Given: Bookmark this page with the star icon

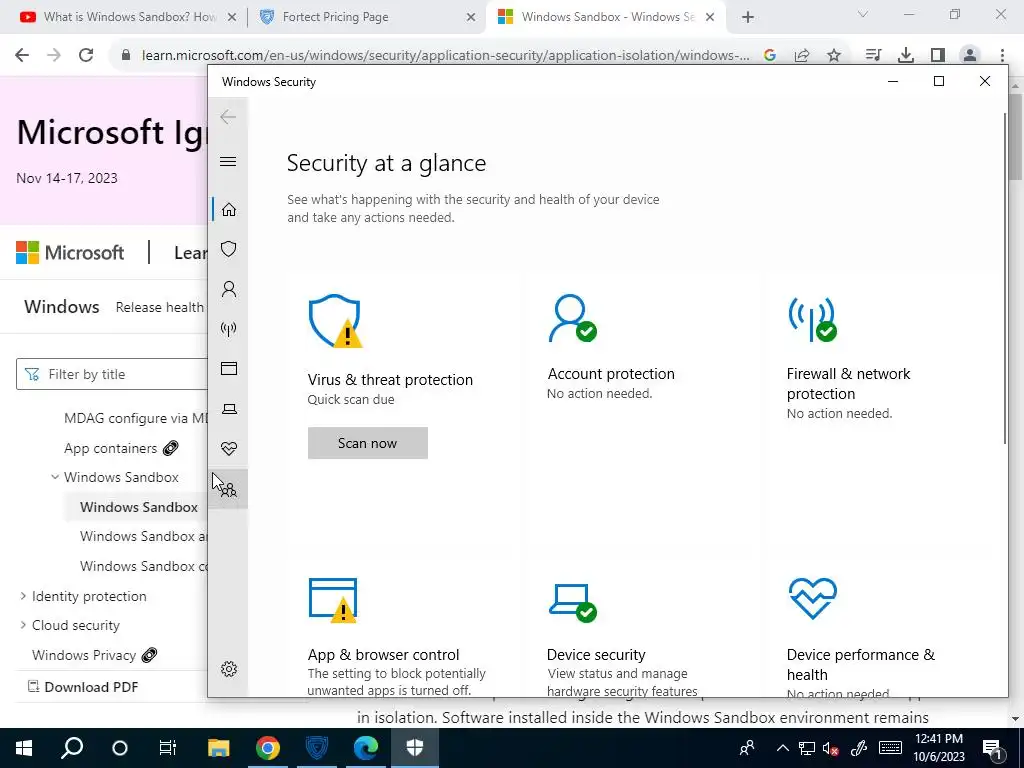Looking at the screenshot, I should click(834, 56).
